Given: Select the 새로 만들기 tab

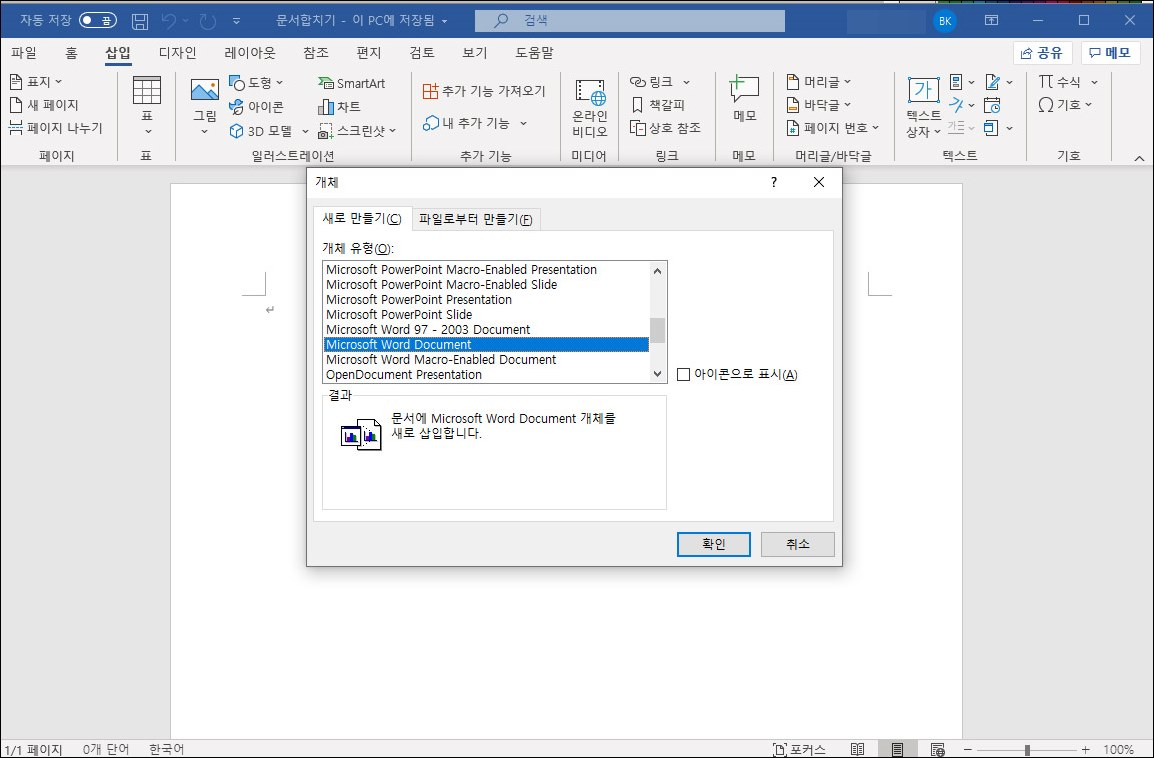Looking at the screenshot, I should (362, 219).
